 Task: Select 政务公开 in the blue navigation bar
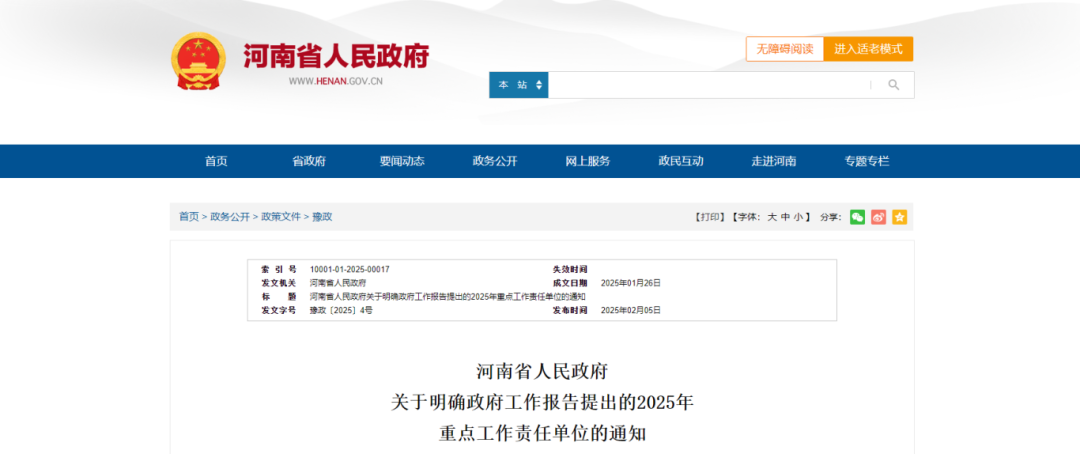495,161
